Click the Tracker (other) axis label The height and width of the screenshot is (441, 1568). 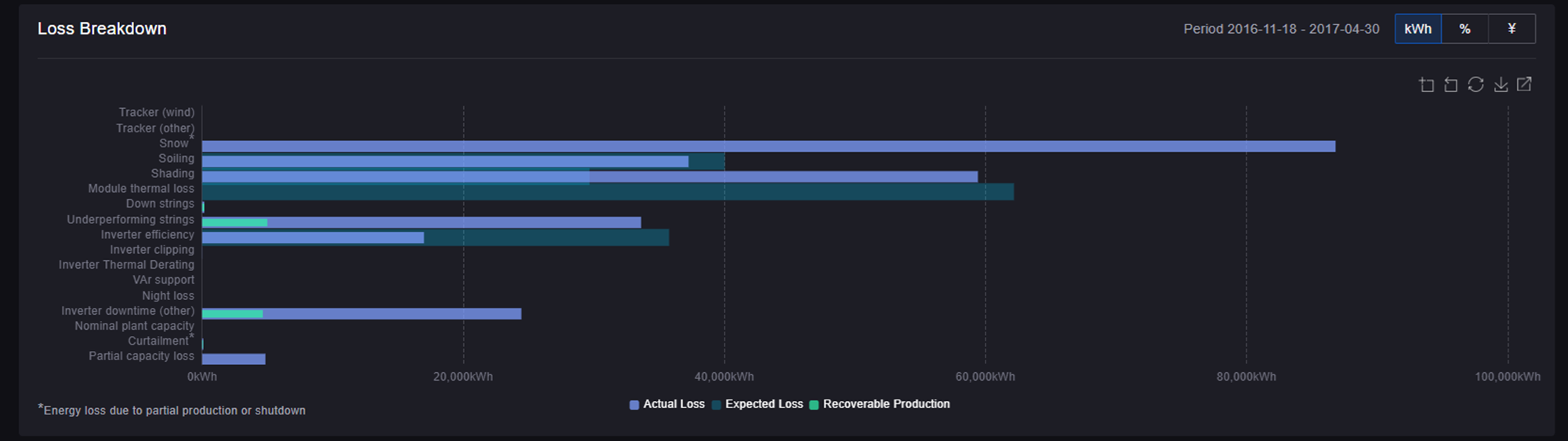click(155, 128)
